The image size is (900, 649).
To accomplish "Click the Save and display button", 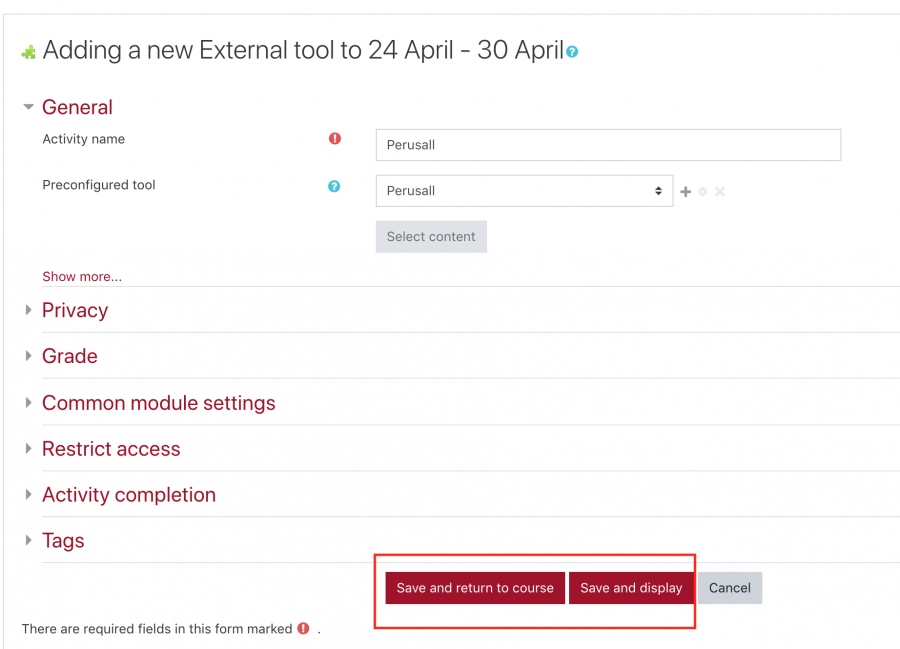I will tap(631, 588).
